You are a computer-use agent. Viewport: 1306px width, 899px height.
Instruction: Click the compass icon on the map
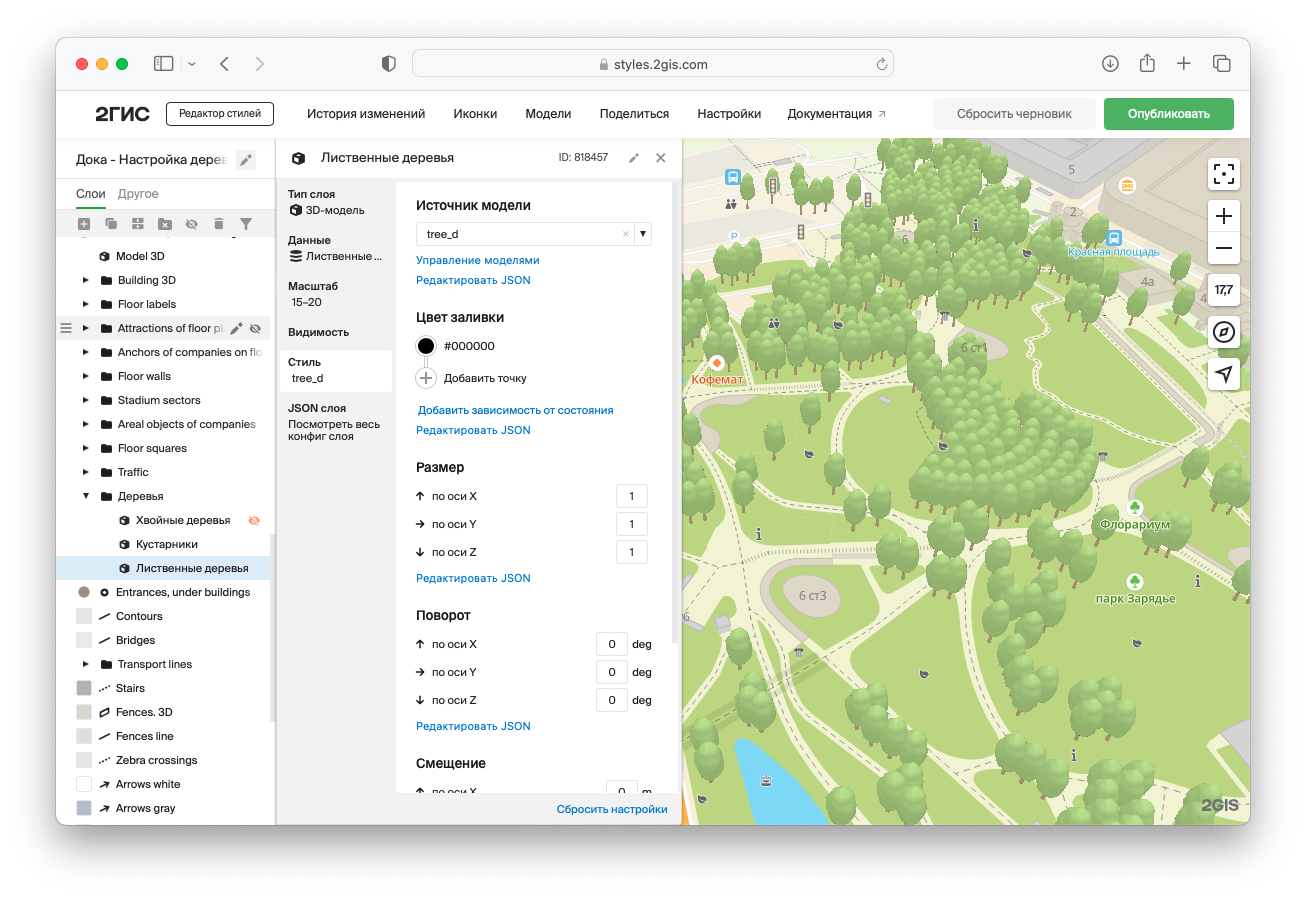click(x=1224, y=332)
